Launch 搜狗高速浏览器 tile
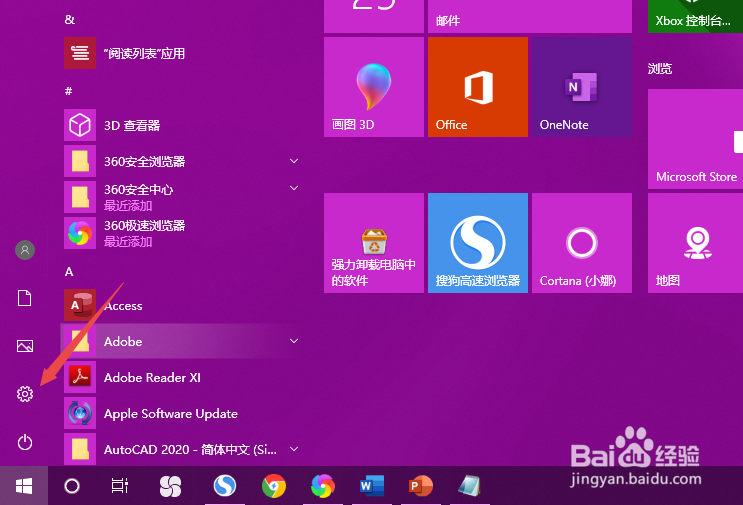The width and height of the screenshot is (743, 505). click(478, 243)
